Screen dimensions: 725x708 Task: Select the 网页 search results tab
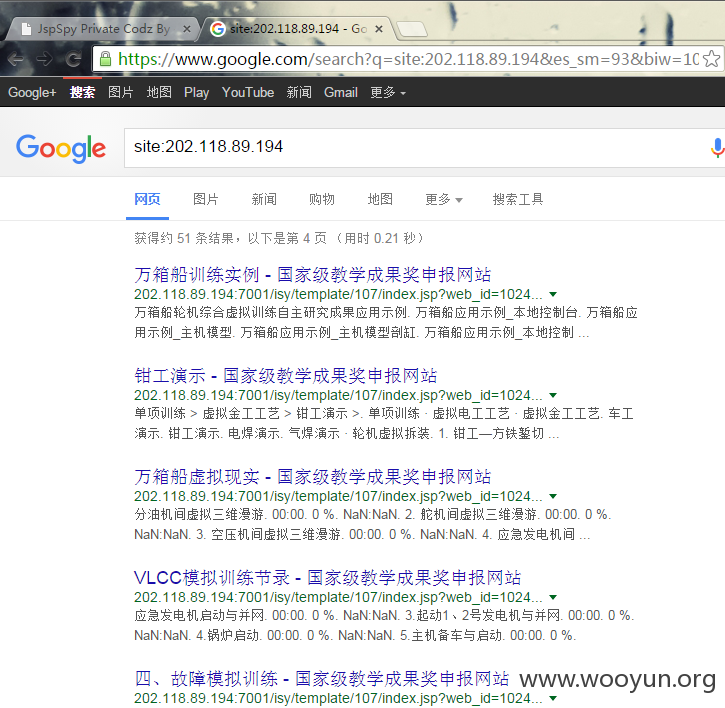point(147,199)
